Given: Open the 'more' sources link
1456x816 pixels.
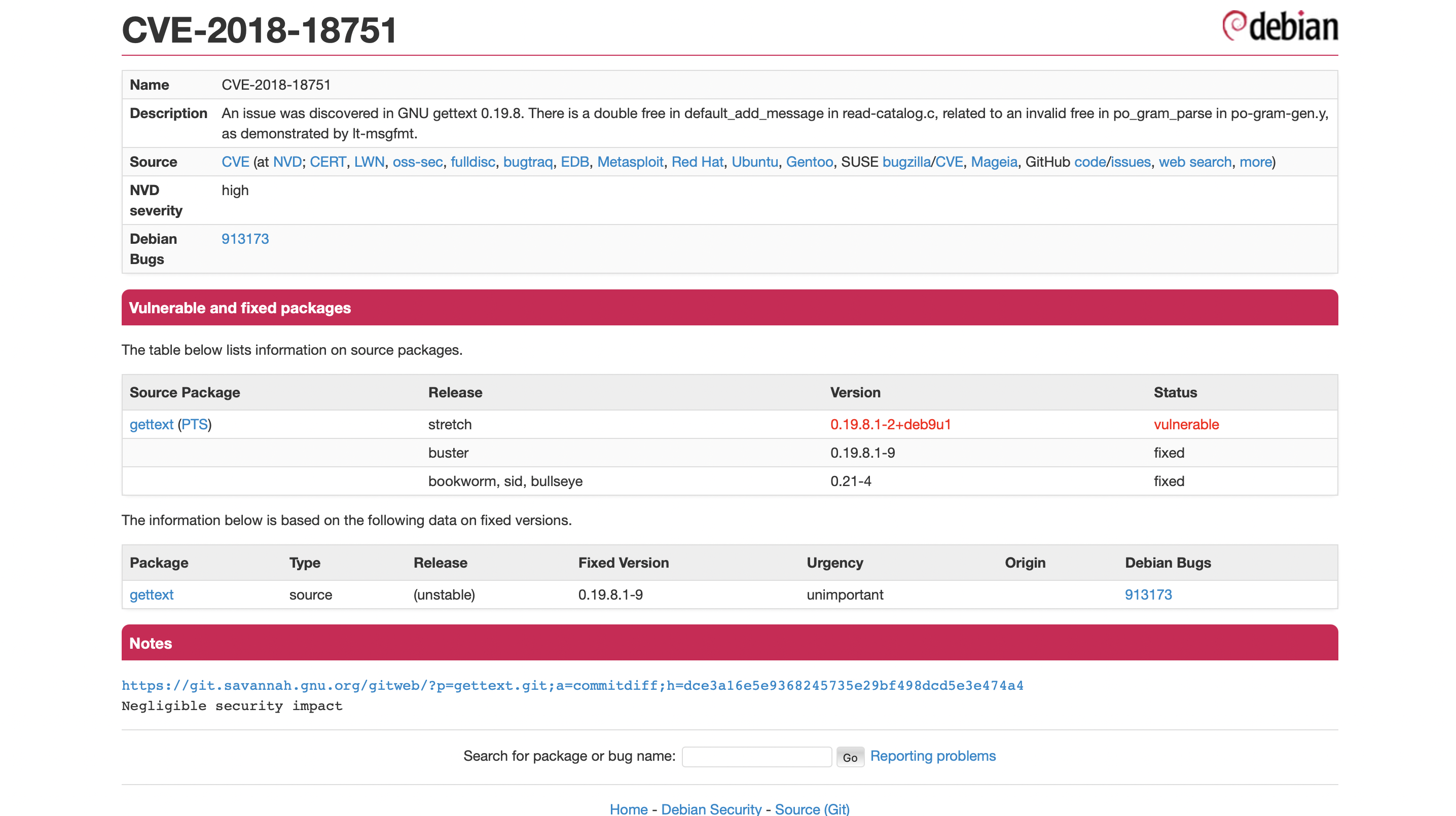Looking at the screenshot, I should [x=1255, y=162].
